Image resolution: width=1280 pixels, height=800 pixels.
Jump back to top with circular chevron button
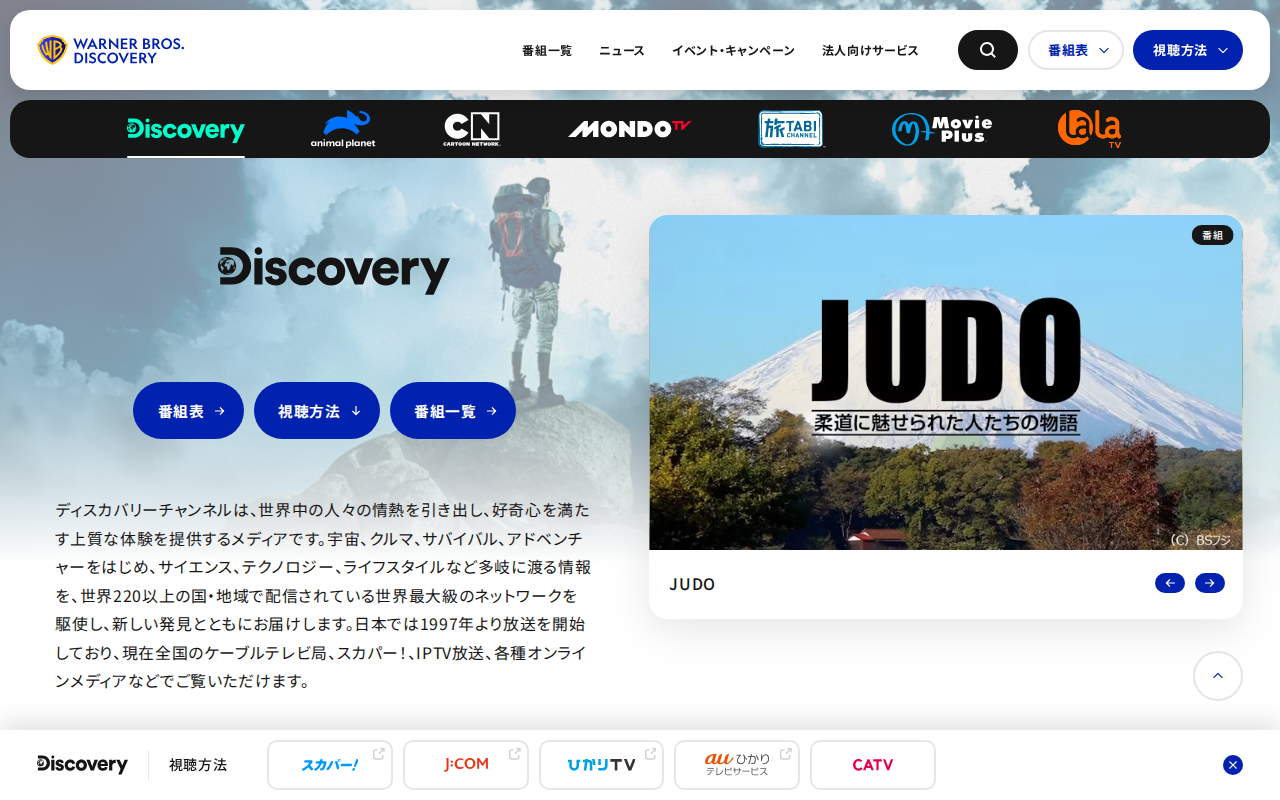[1218, 676]
